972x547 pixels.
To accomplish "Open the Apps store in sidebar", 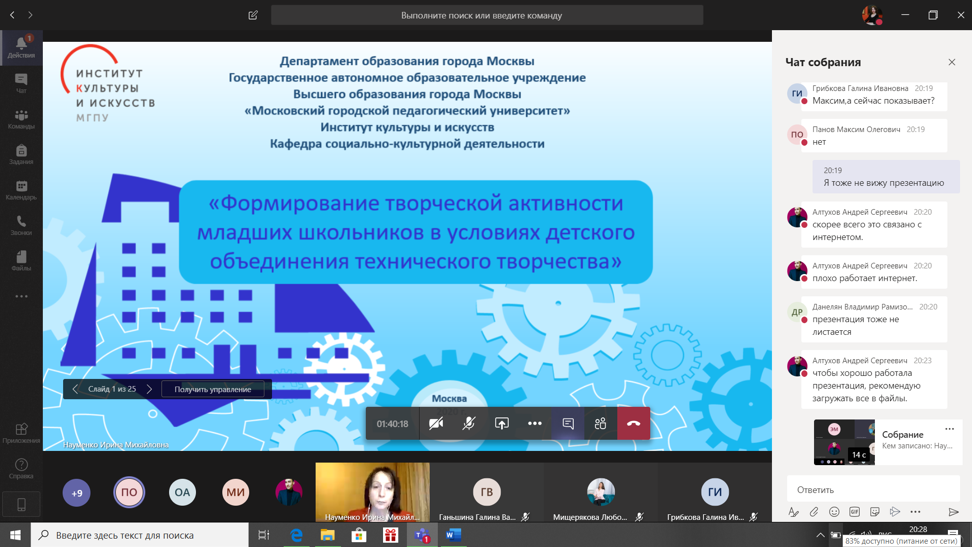I will tap(21, 434).
